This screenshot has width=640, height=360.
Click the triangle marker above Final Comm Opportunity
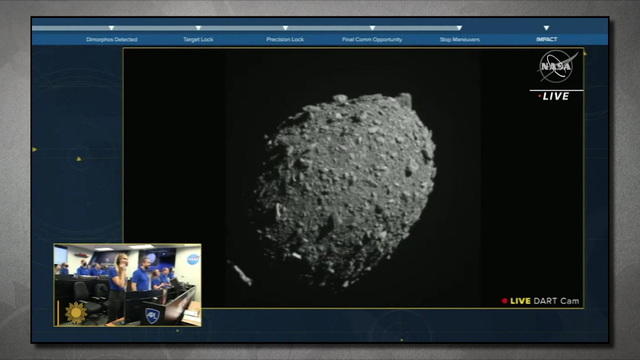372,28
